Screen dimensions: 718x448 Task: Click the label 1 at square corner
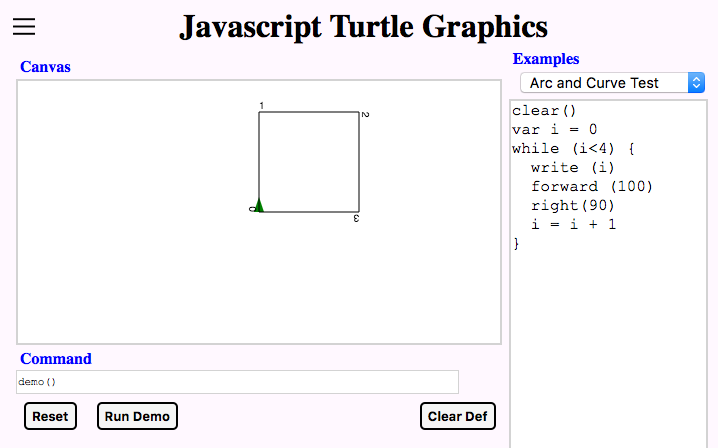(x=261, y=106)
